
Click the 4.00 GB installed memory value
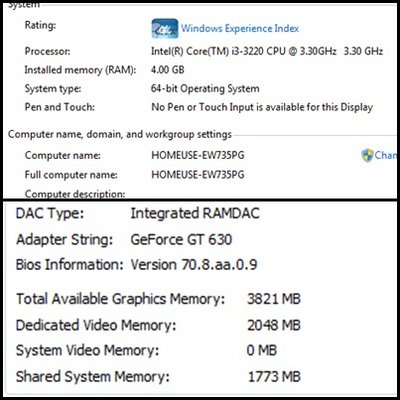coord(168,70)
